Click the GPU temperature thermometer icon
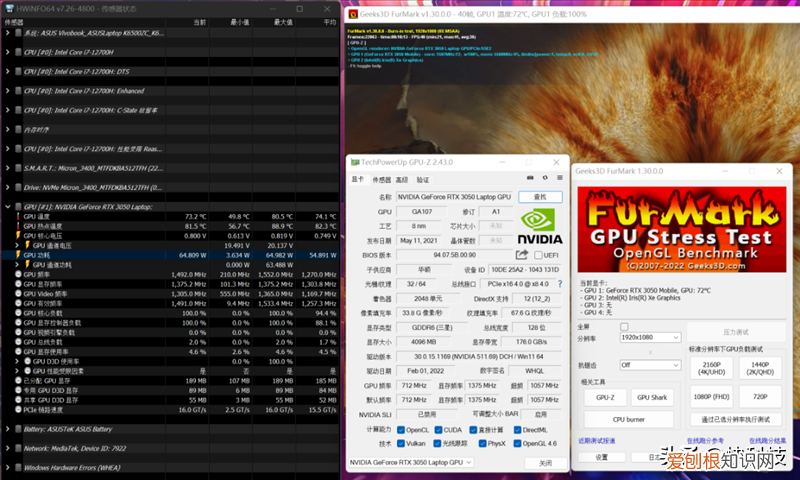Screen dimensions: 800x480 point(16,216)
